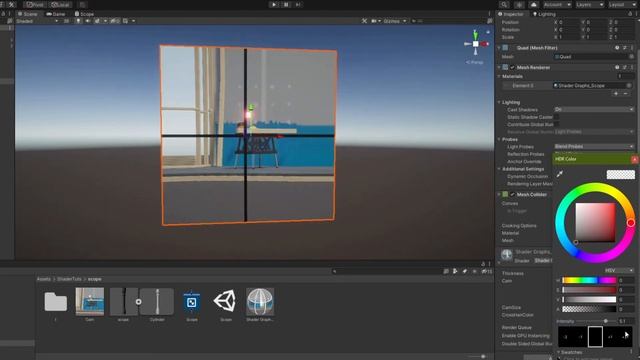The image size is (640, 360).
Task: Open the Shaded draw mode dropdown
Action: [37, 21]
